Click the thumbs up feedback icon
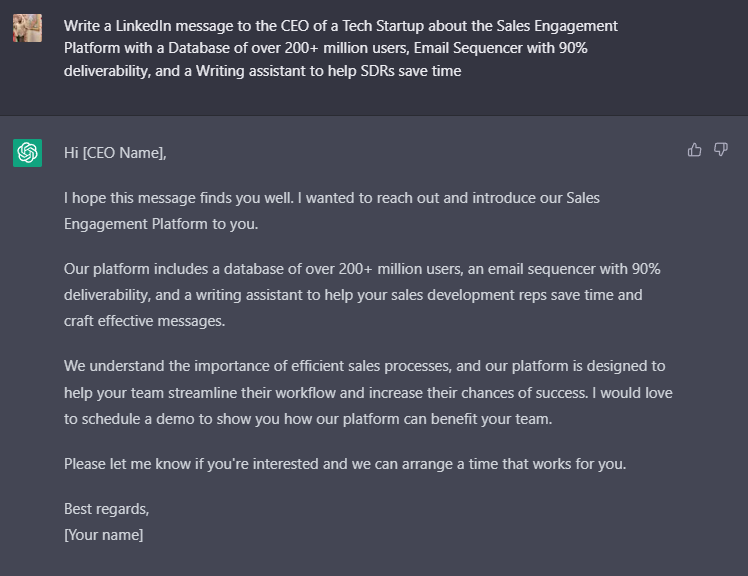 (x=695, y=150)
